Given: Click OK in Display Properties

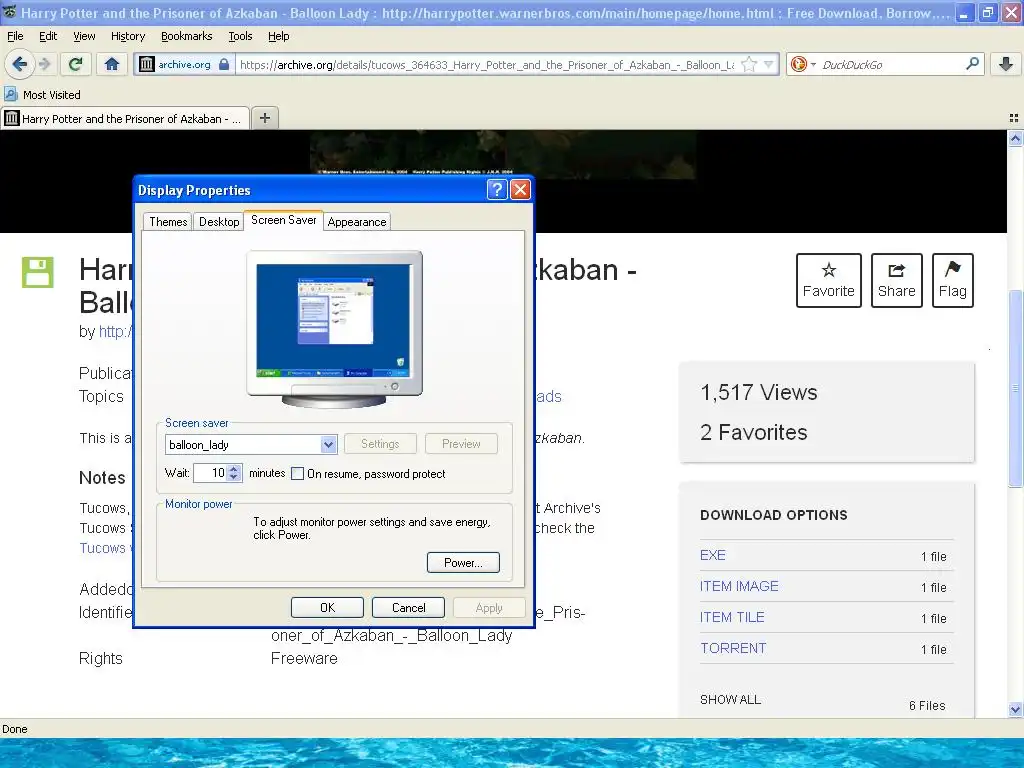Looking at the screenshot, I should coord(327,607).
